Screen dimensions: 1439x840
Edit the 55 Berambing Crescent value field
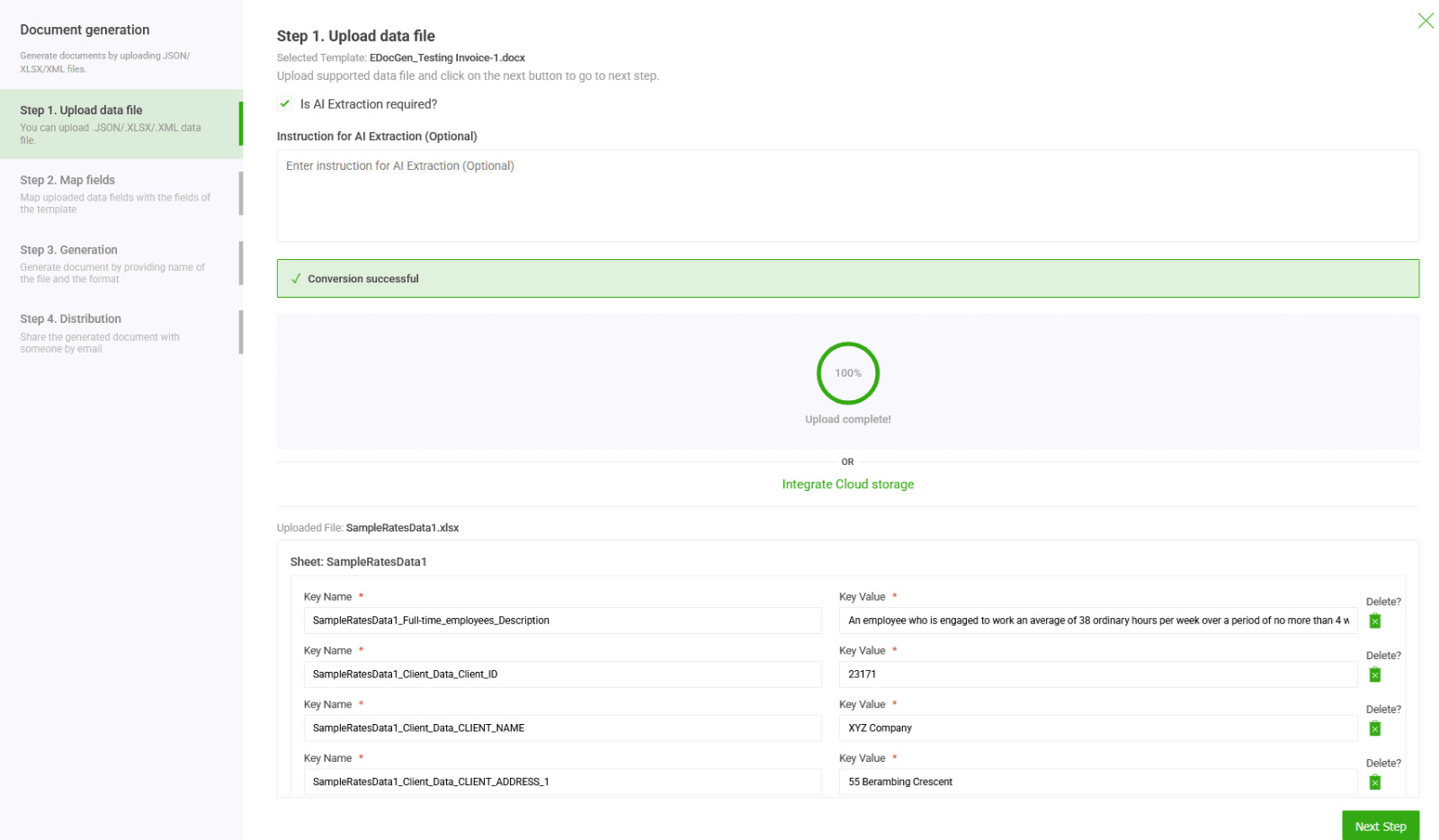point(1097,782)
